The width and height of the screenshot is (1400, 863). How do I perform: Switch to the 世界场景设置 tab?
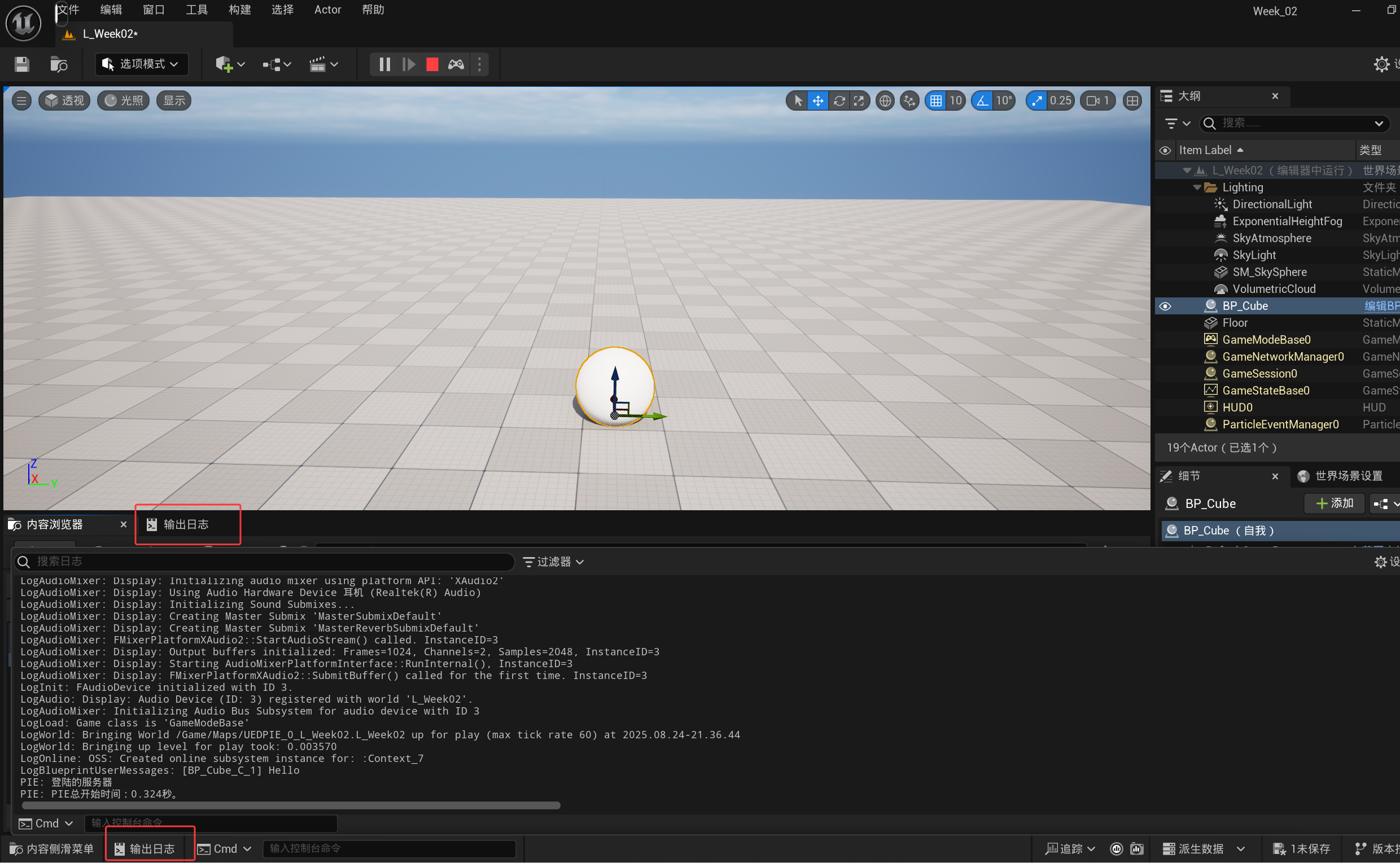click(x=1341, y=476)
